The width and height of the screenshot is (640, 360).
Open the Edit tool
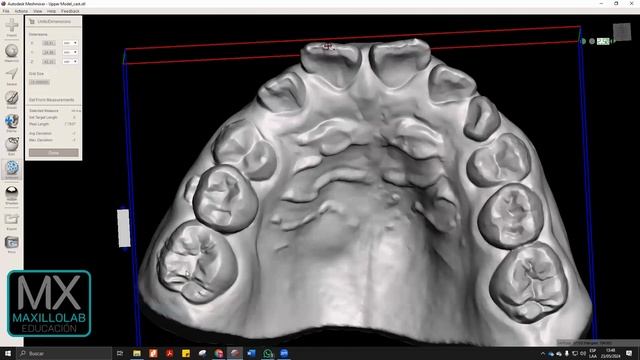click(11, 146)
